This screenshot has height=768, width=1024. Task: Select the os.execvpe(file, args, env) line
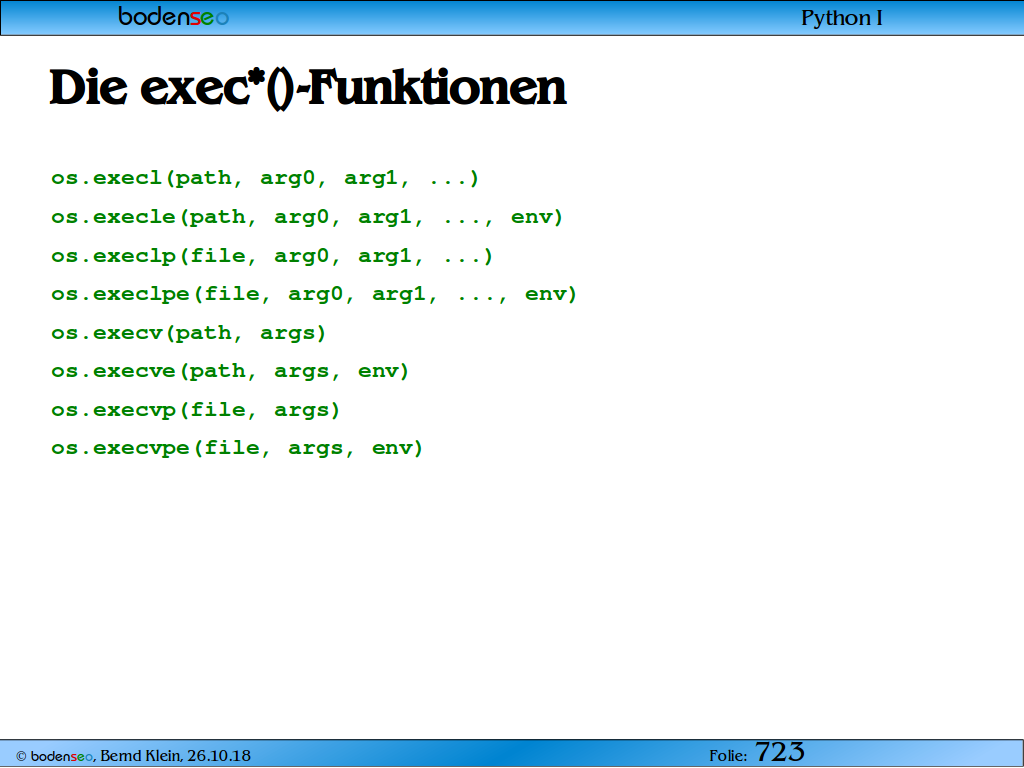click(x=238, y=449)
